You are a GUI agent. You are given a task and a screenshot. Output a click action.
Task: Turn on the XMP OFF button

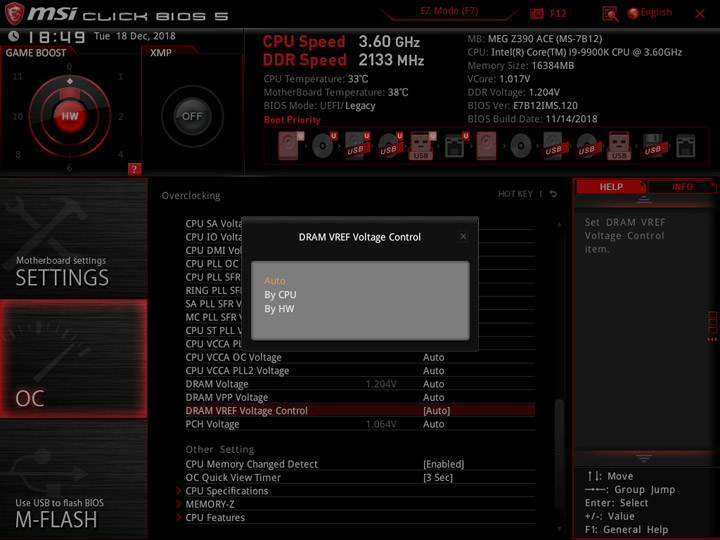click(192, 116)
